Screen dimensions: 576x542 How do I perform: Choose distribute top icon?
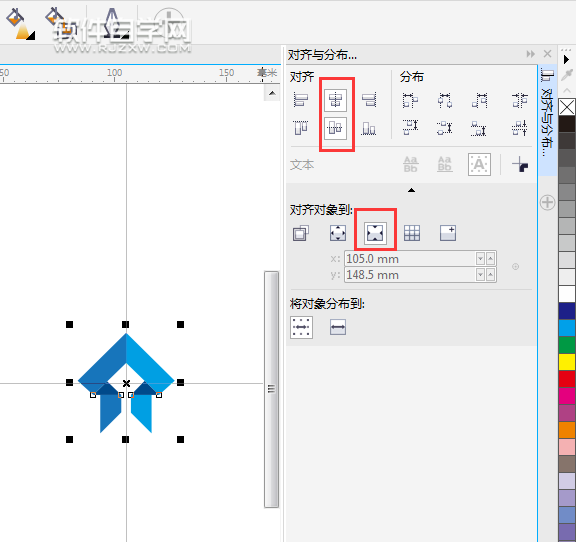[x=410, y=127]
